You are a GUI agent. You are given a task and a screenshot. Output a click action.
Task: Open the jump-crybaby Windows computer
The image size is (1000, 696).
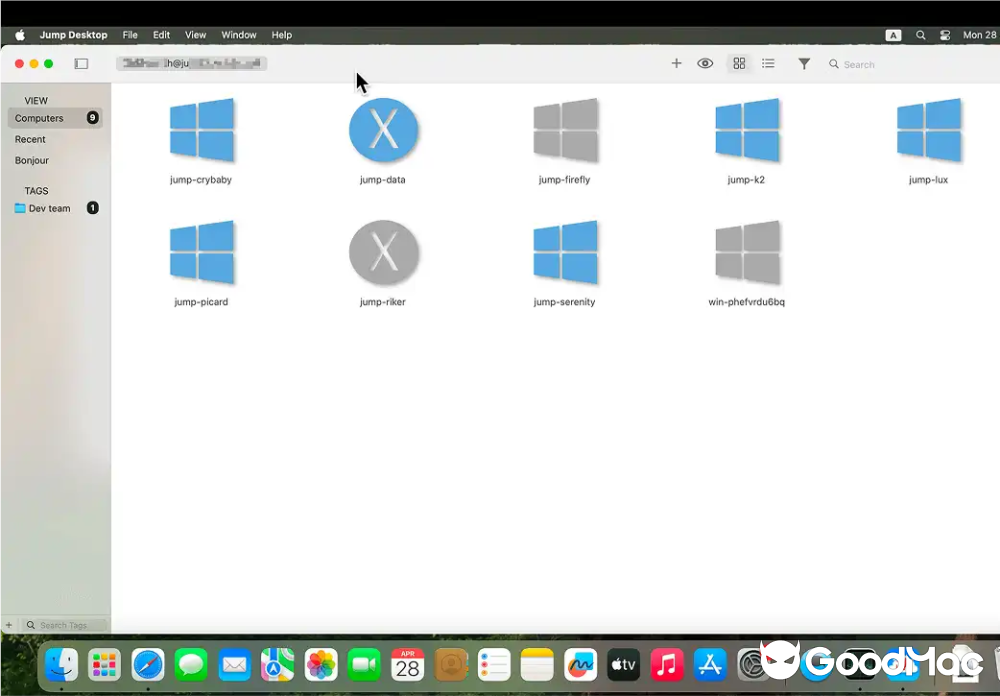(202, 130)
